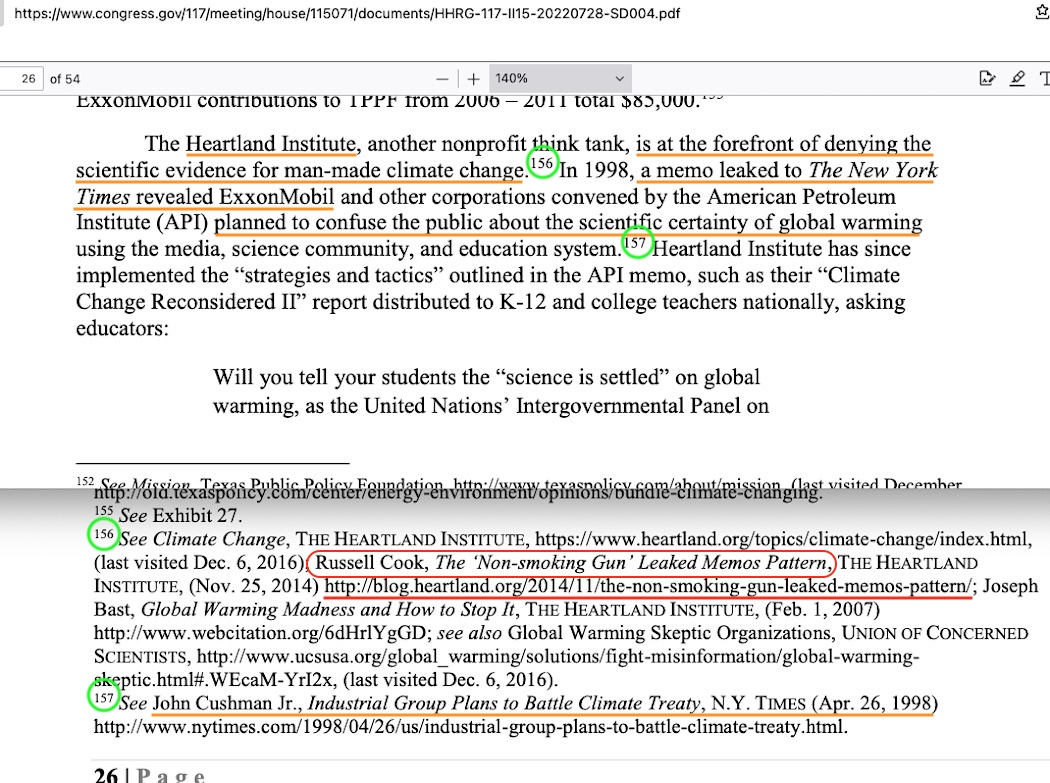Click superscript 156 in the body paragraph
This screenshot has width=1050, height=783.
(x=541, y=164)
